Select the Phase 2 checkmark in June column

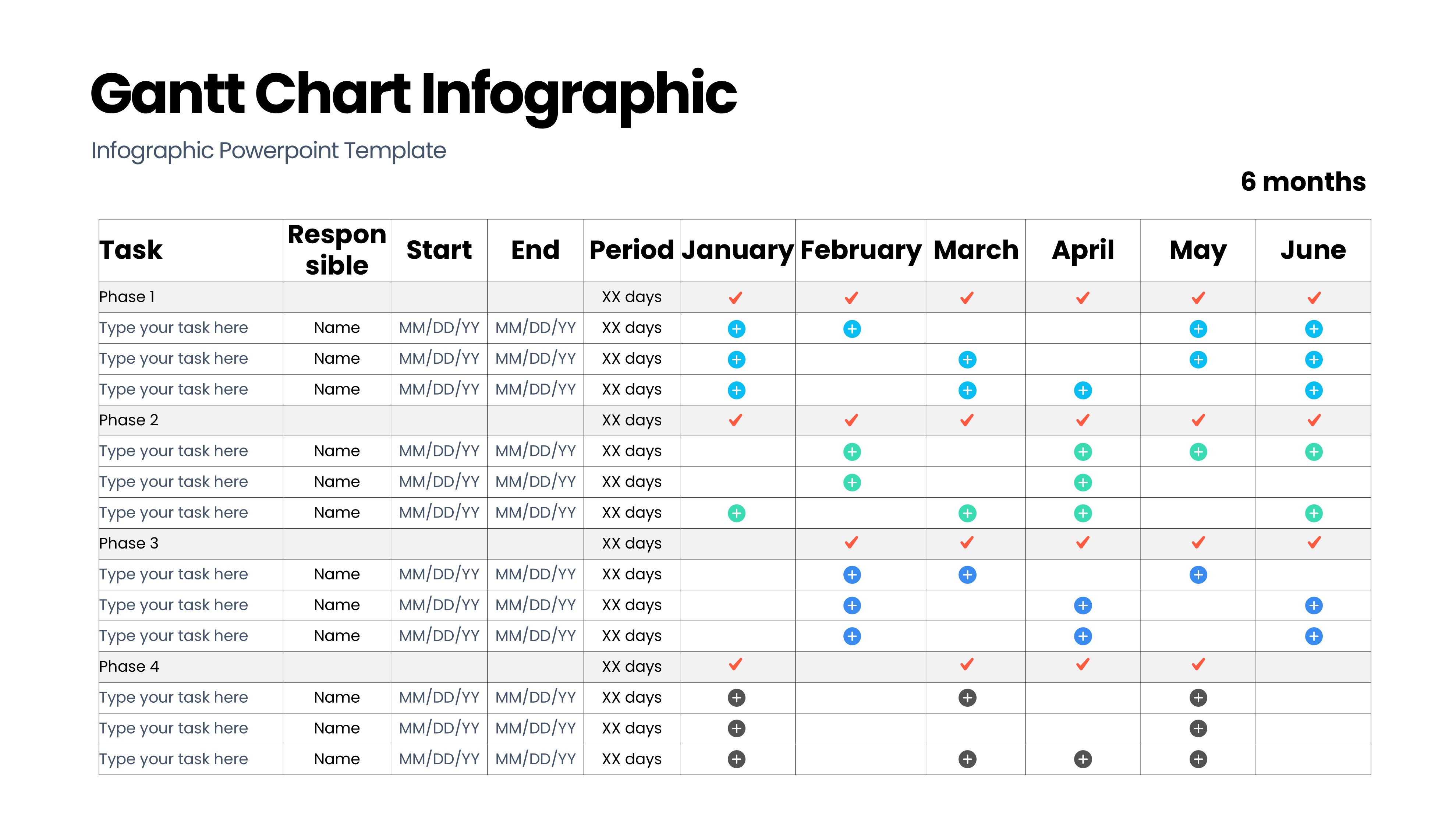tap(1314, 420)
